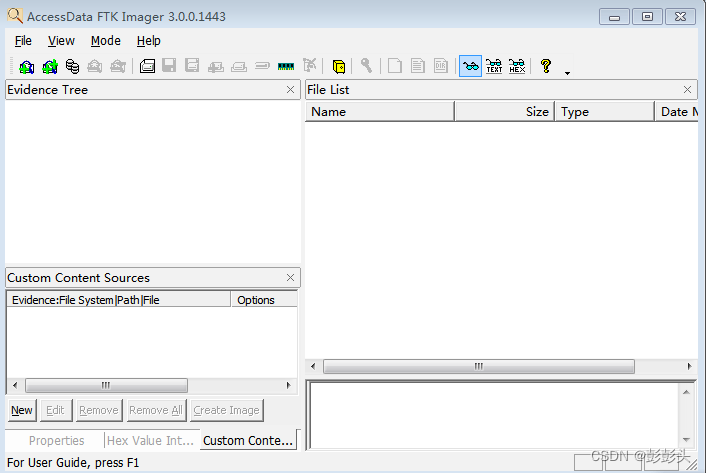Click the Help question mark icon
The height and width of the screenshot is (473, 706).
tap(546, 66)
